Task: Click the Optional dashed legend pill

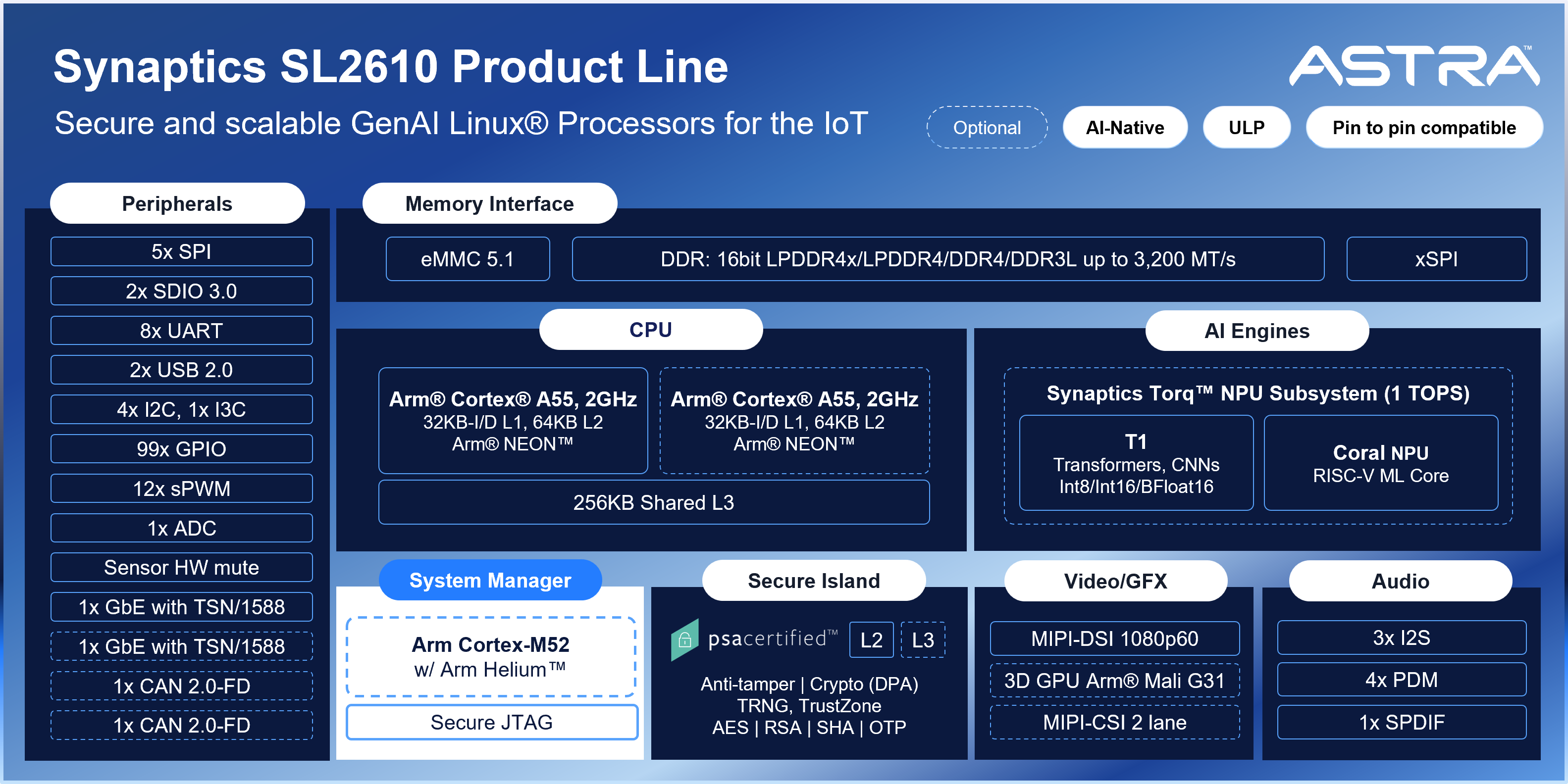Action: click(x=987, y=128)
